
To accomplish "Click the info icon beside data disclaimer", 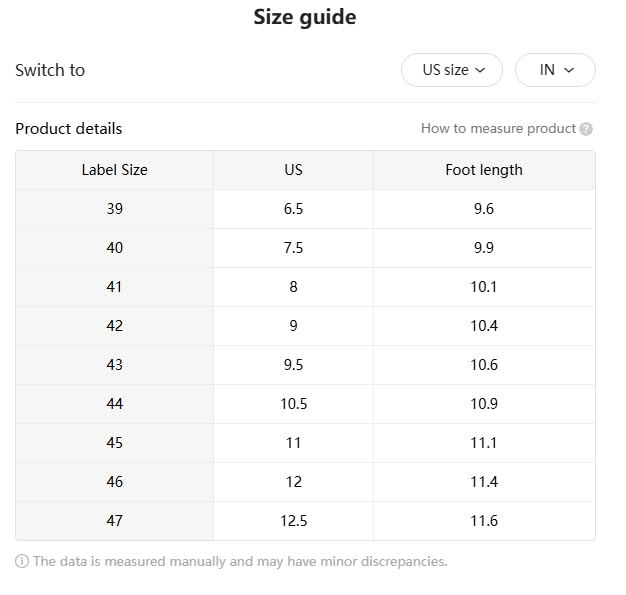I will [22, 561].
